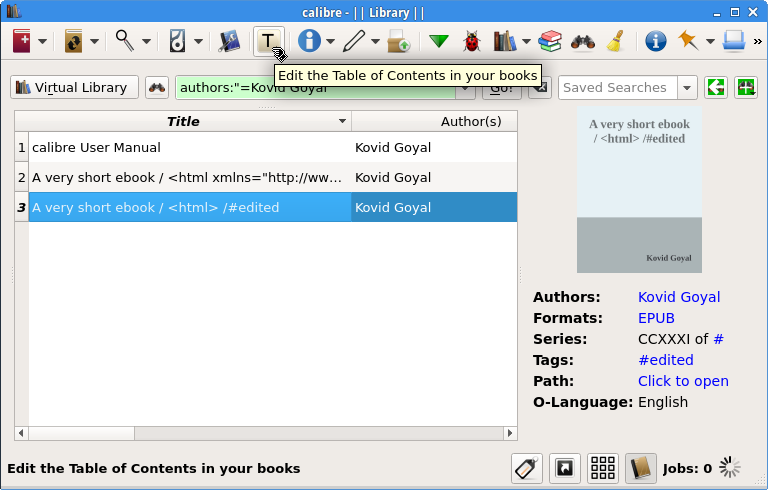Click the Go! search button
768x490 pixels.
502,88
